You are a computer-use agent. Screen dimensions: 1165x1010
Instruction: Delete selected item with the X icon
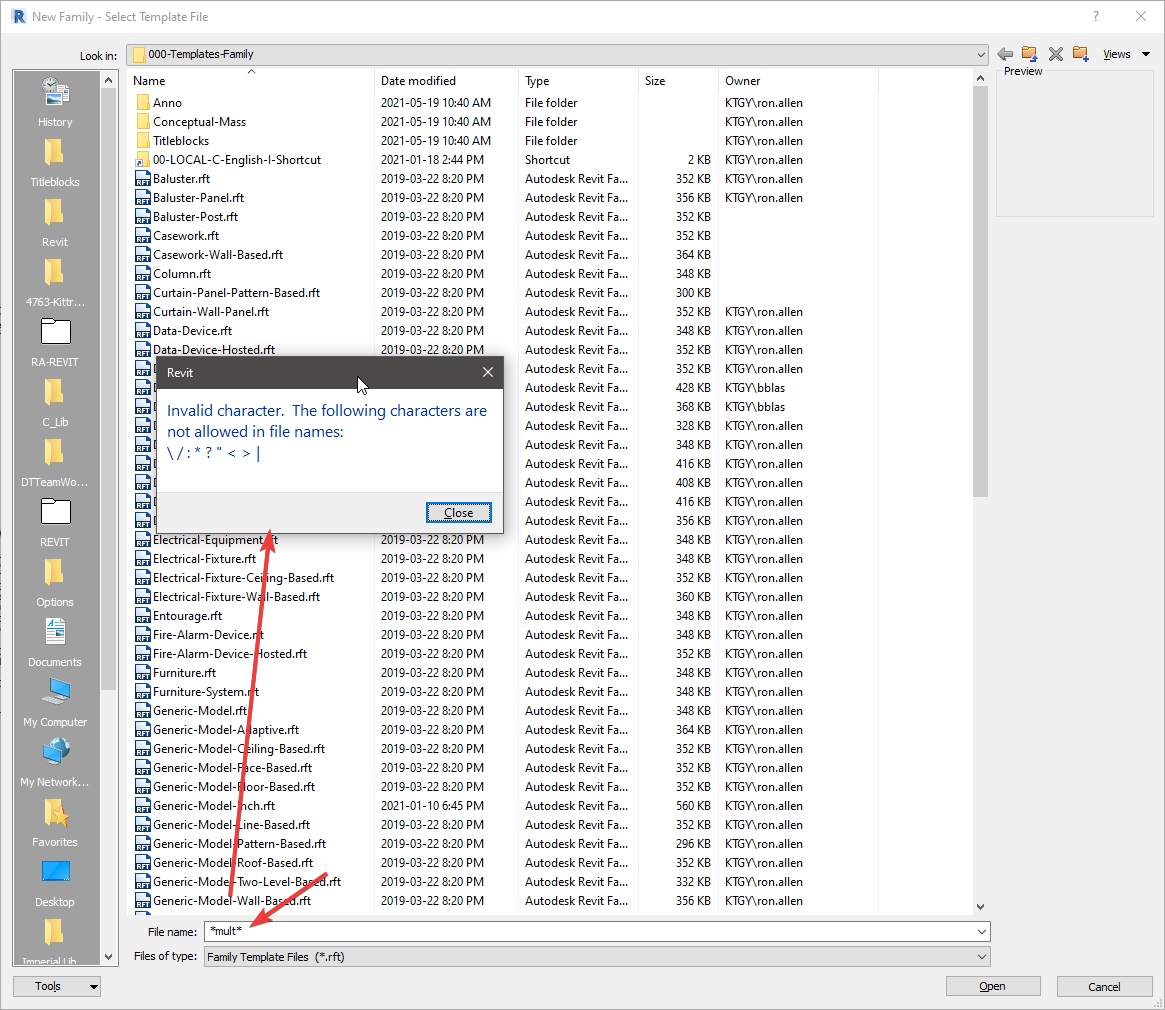tap(1055, 54)
